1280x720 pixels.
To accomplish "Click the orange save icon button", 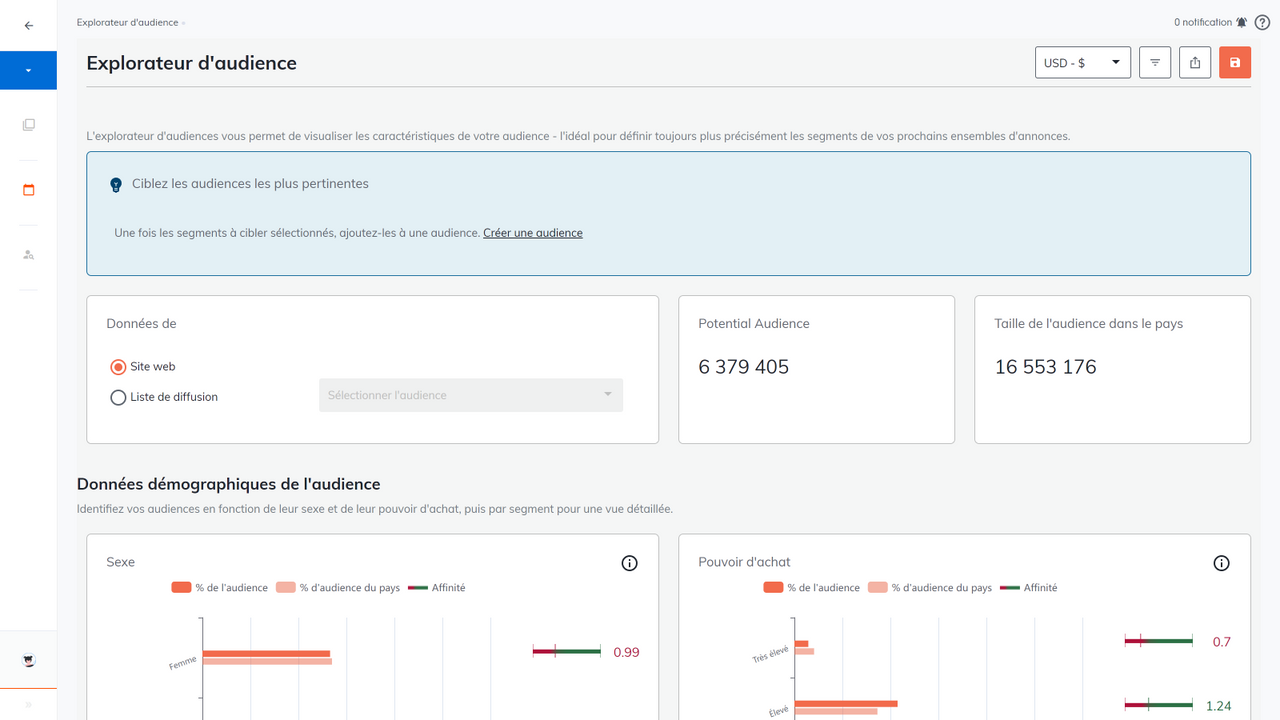I will [1235, 62].
